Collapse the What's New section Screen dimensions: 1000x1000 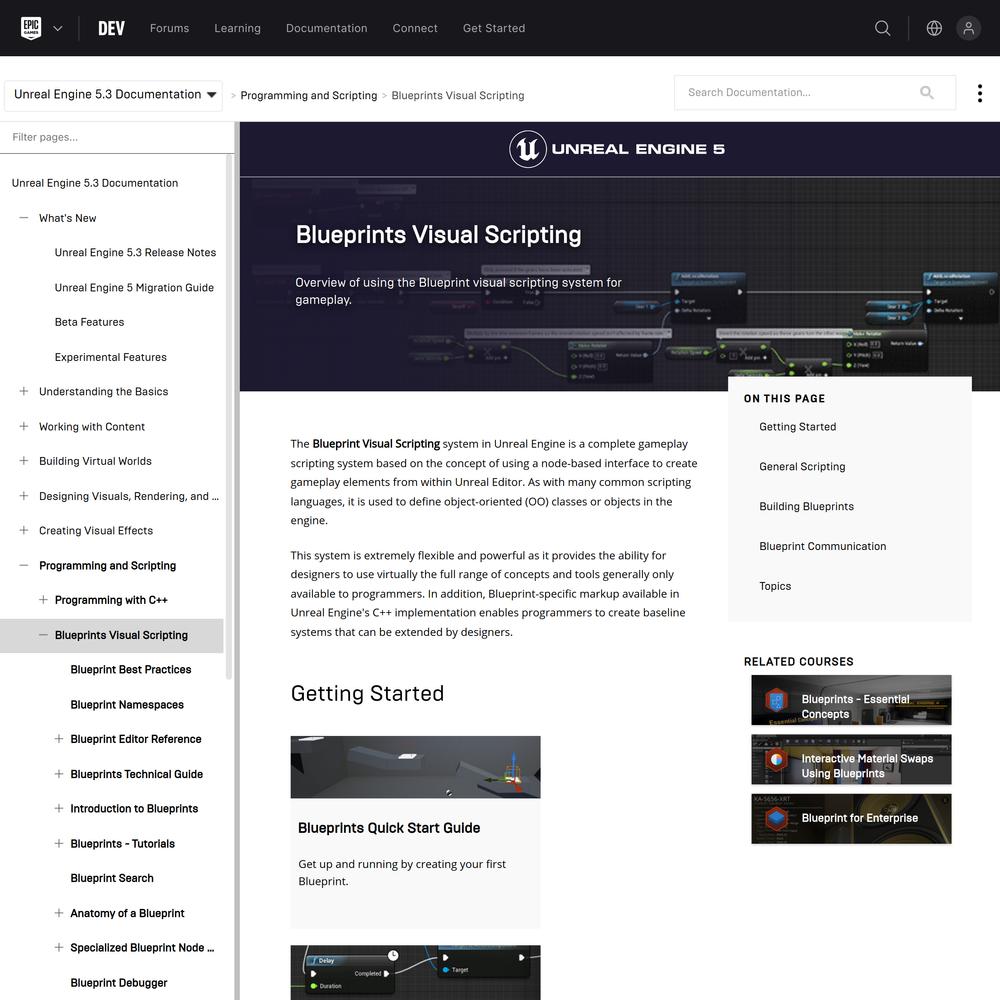[x=24, y=217]
